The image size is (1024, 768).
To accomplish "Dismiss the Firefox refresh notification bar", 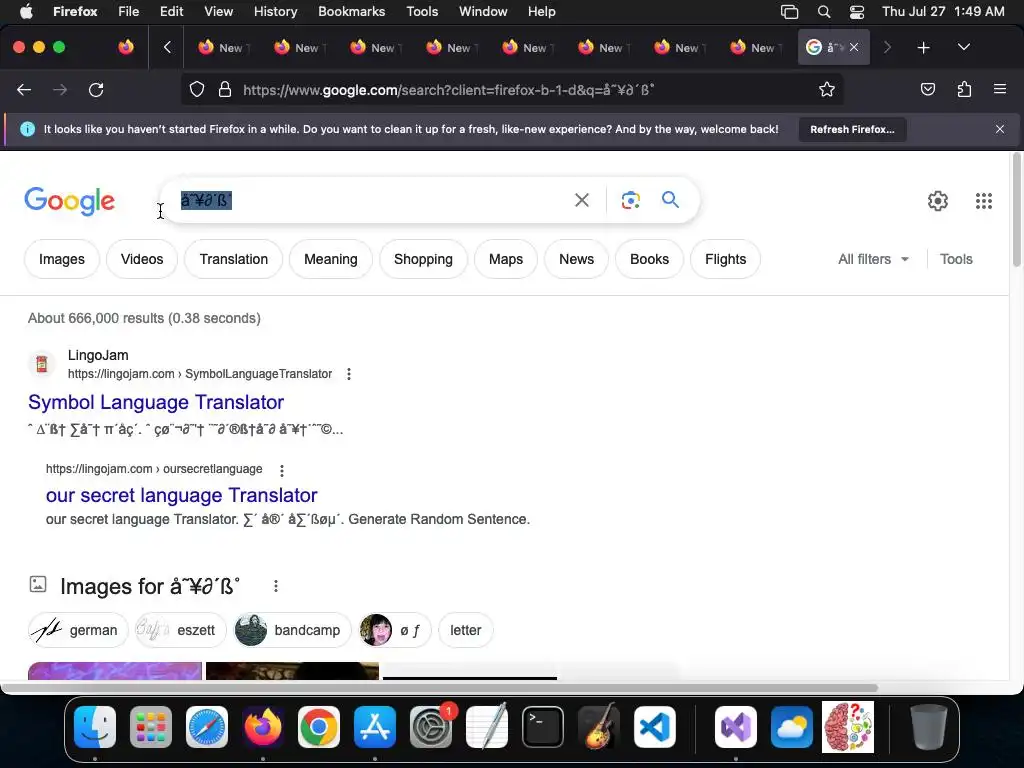I will 1000,129.
